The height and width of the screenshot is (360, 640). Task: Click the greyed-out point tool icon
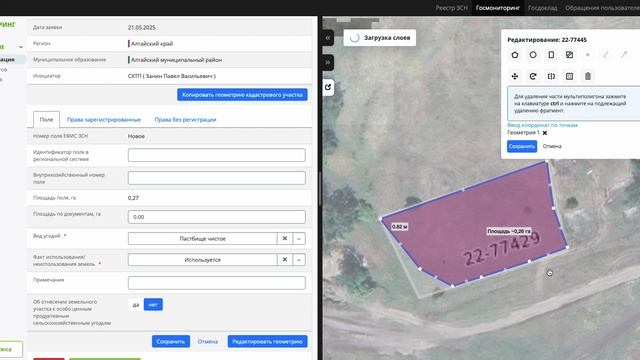click(588, 55)
